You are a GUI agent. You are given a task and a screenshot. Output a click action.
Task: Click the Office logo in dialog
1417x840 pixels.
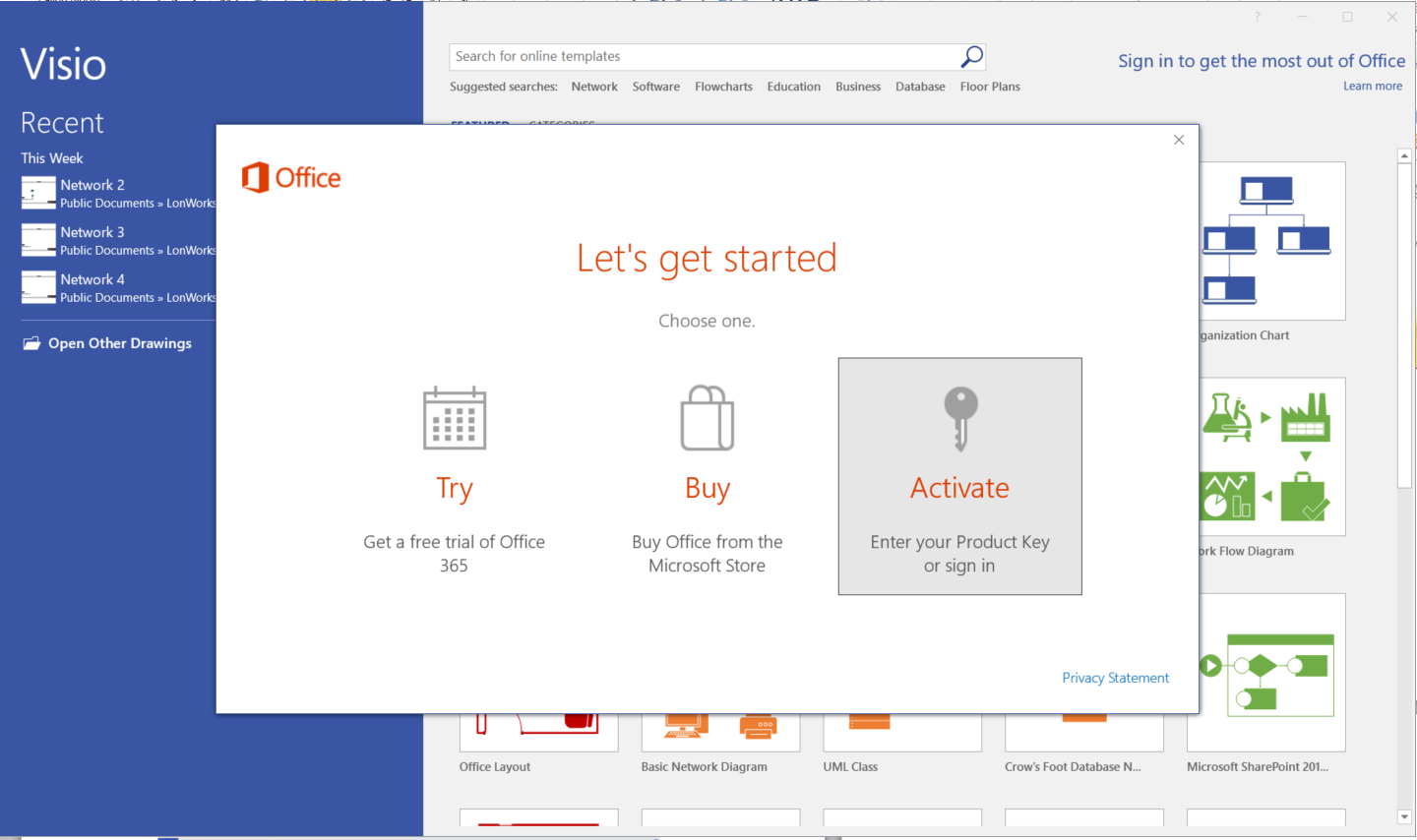click(291, 177)
